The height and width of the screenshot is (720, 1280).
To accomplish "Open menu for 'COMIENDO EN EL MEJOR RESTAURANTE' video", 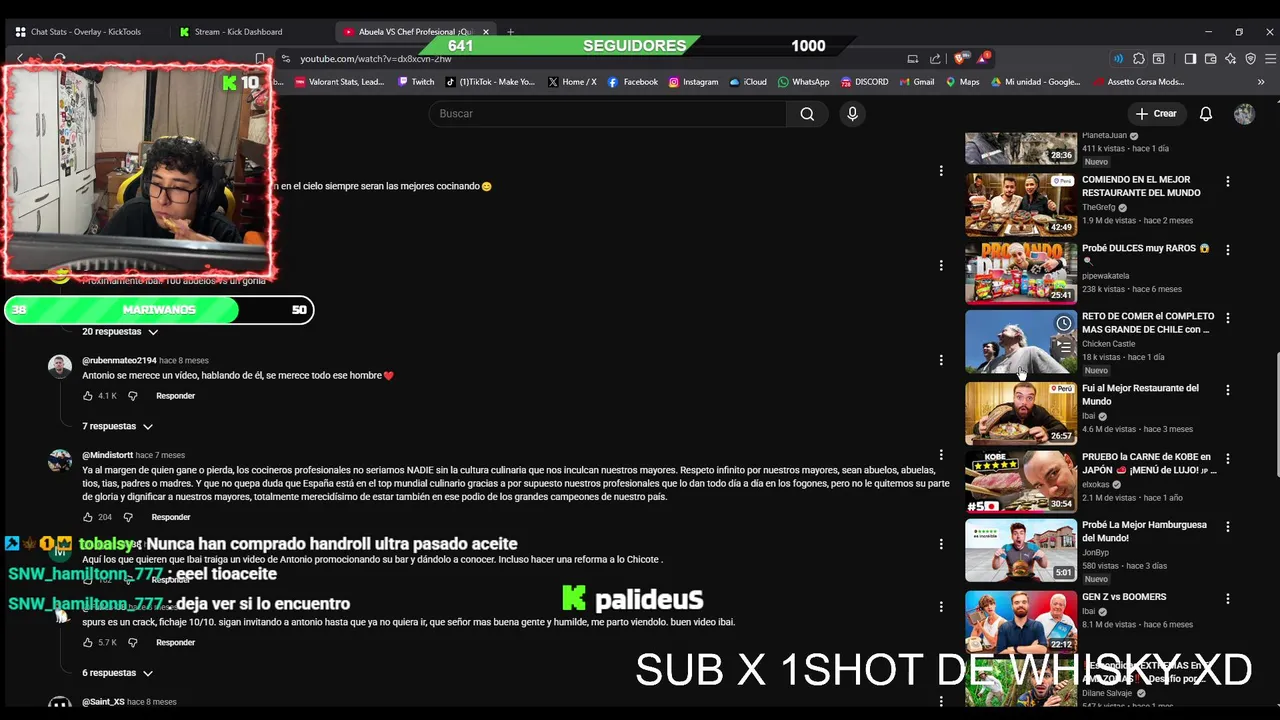I will pos(1228,182).
